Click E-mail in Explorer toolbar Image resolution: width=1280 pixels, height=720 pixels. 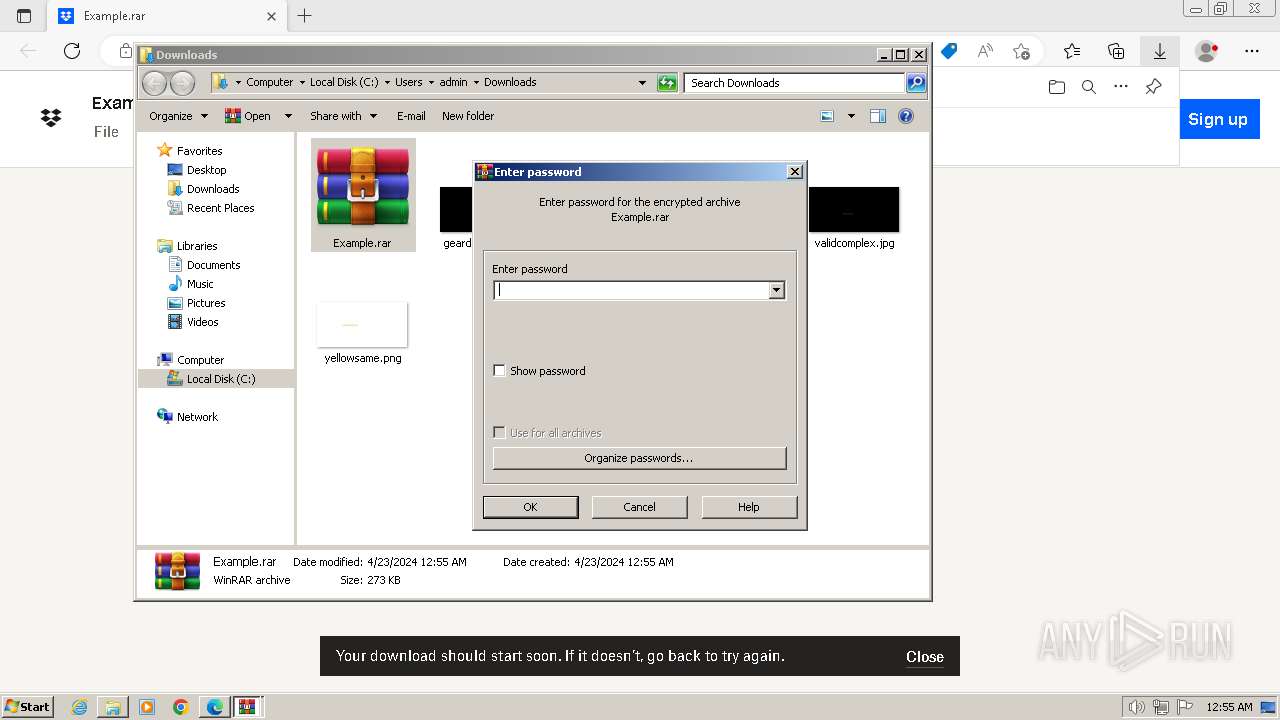point(411,116)
